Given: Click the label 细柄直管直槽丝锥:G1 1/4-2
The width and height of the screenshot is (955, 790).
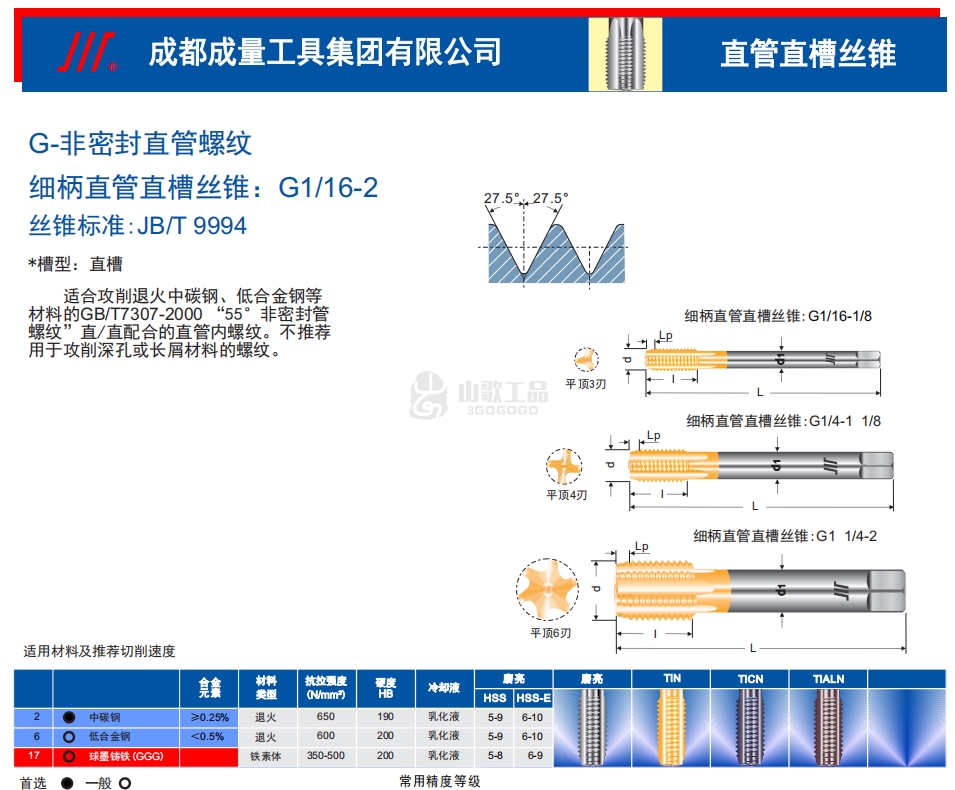Looking at the screenshot, I should click(x=785, y=536).
